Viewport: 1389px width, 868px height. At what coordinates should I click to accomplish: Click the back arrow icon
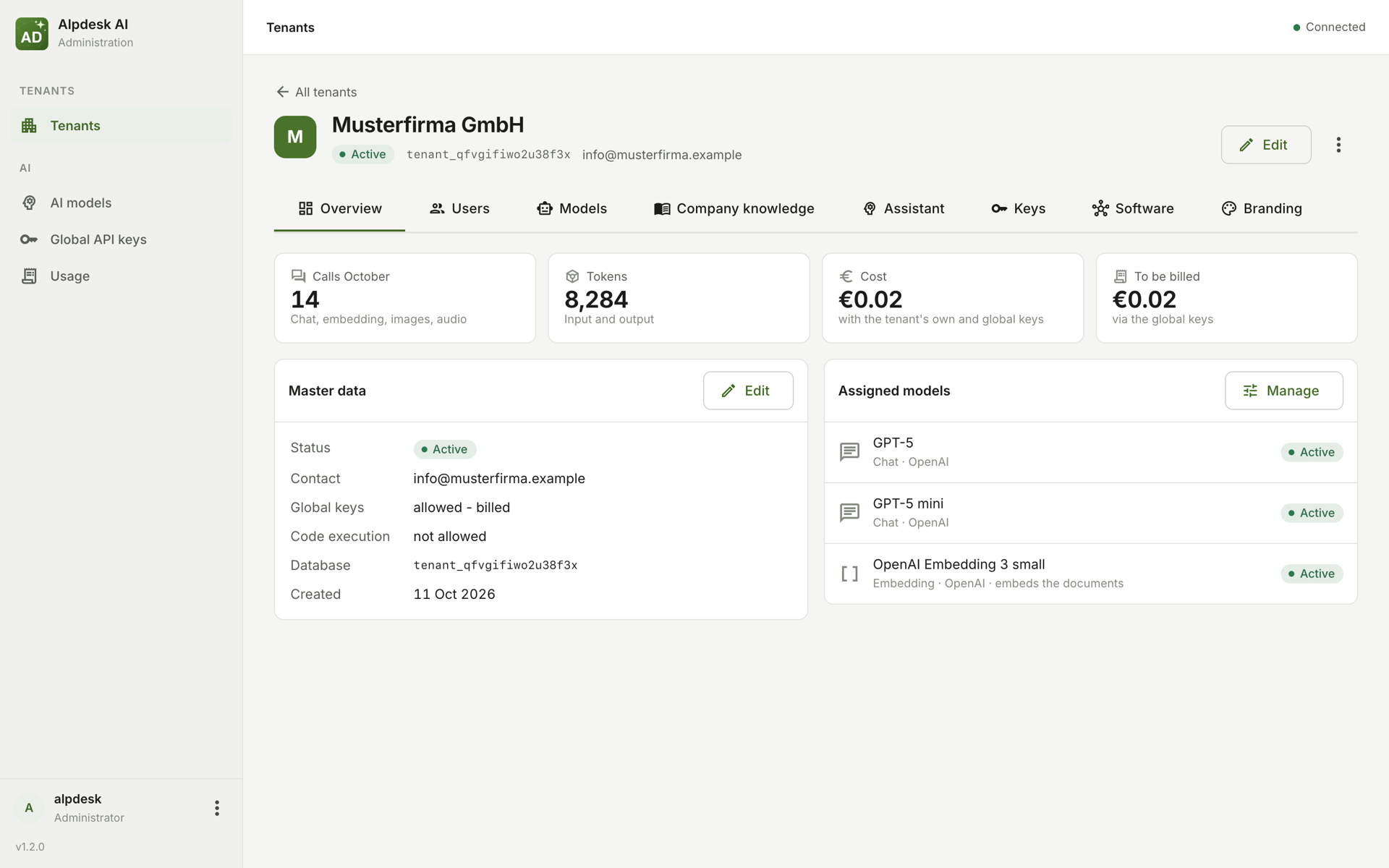282,92
